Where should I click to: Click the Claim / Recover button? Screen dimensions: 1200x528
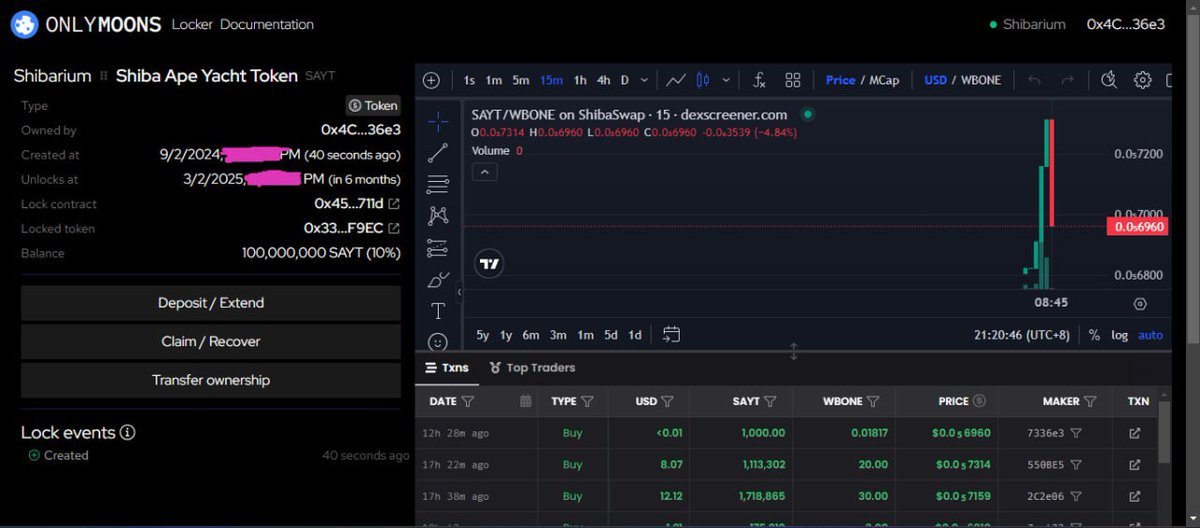(211, 341)
